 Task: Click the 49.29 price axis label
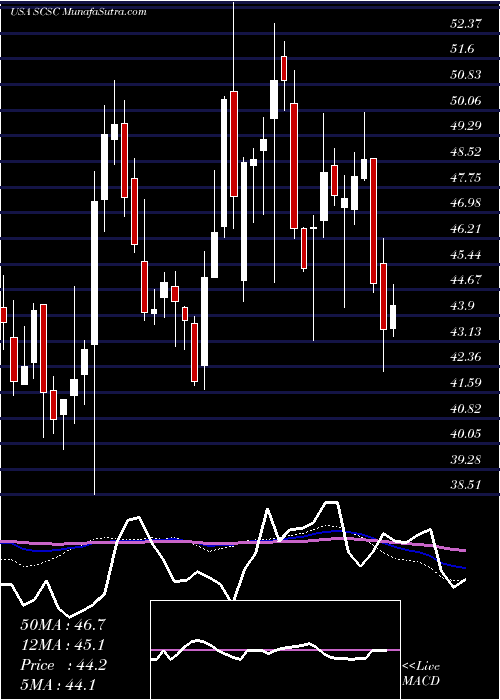click(x=466, y=126)
